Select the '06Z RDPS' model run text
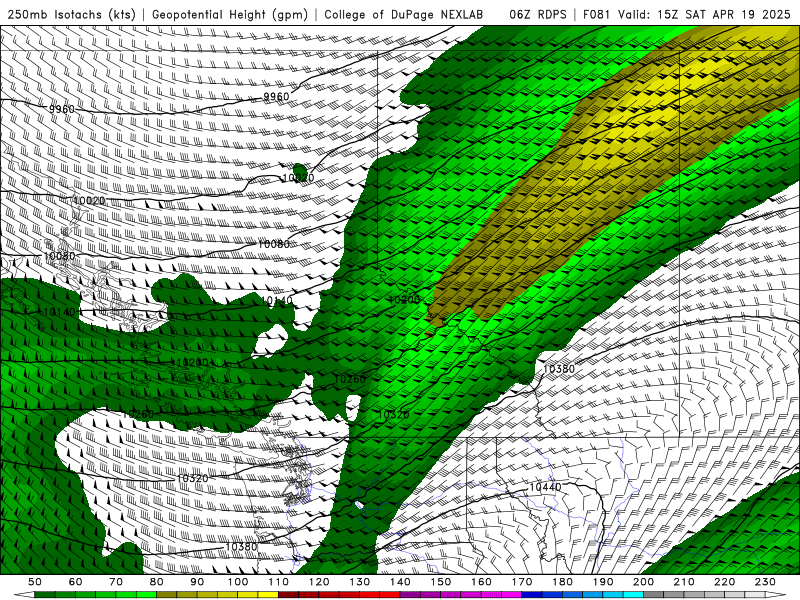 pyautogui.click(x=538, y=14)
